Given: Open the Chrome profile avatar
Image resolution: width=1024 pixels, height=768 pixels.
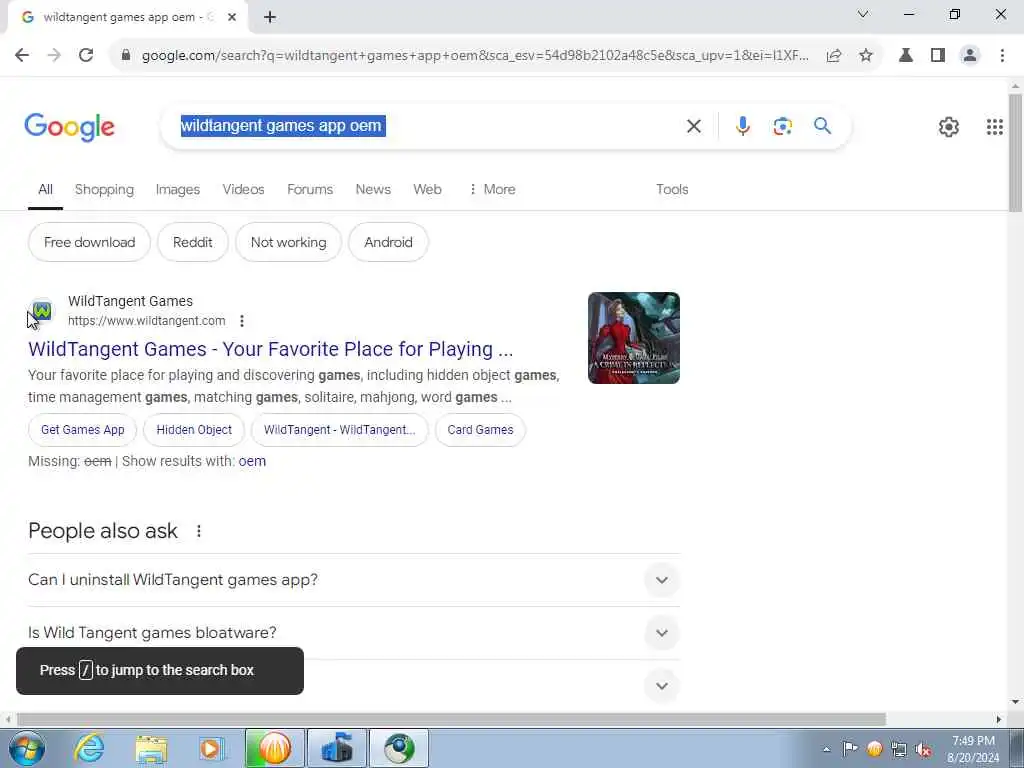Looking at the screenshot, I should coord(970,56).
